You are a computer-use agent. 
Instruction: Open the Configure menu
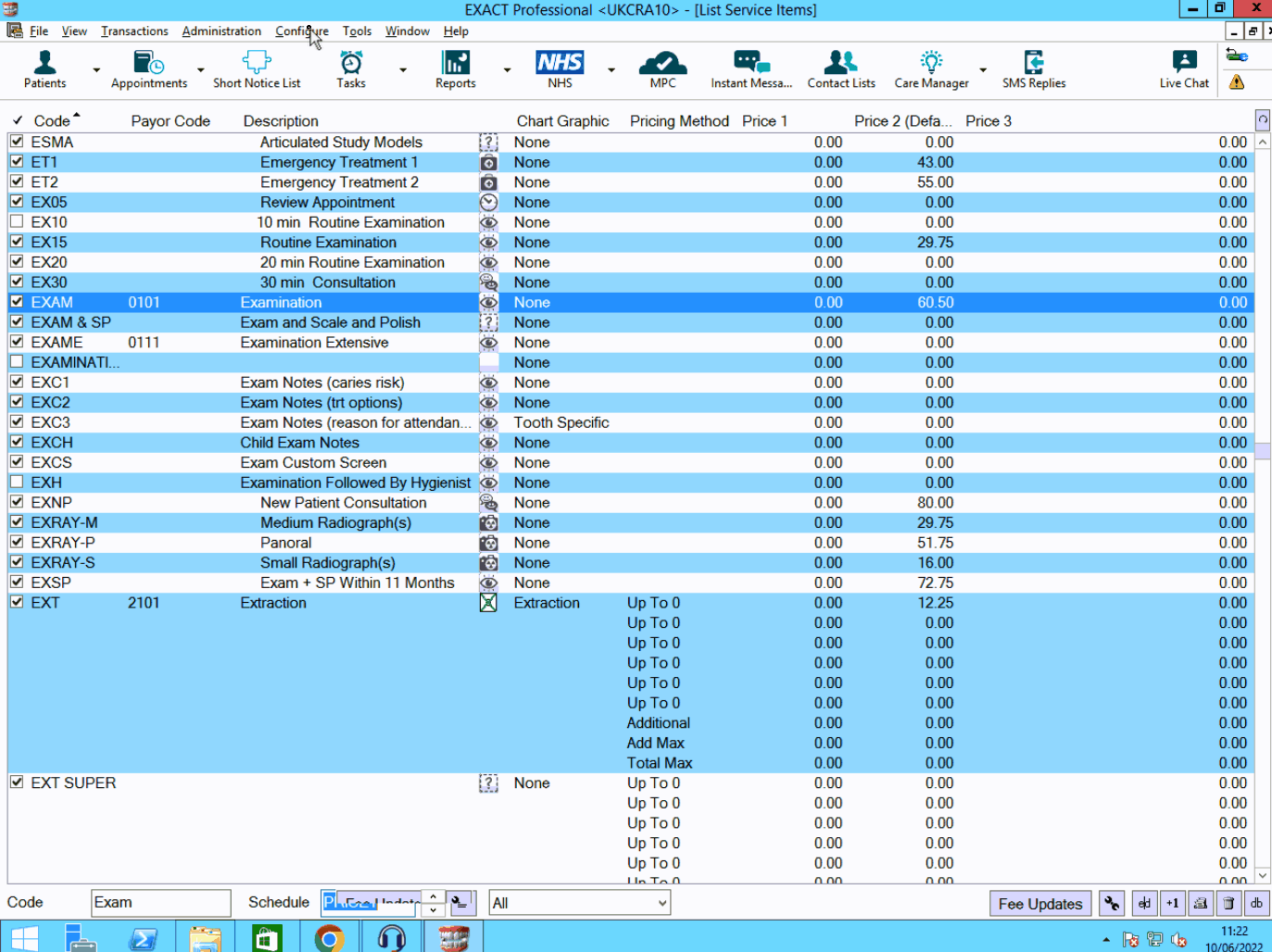tap(301, 31)
